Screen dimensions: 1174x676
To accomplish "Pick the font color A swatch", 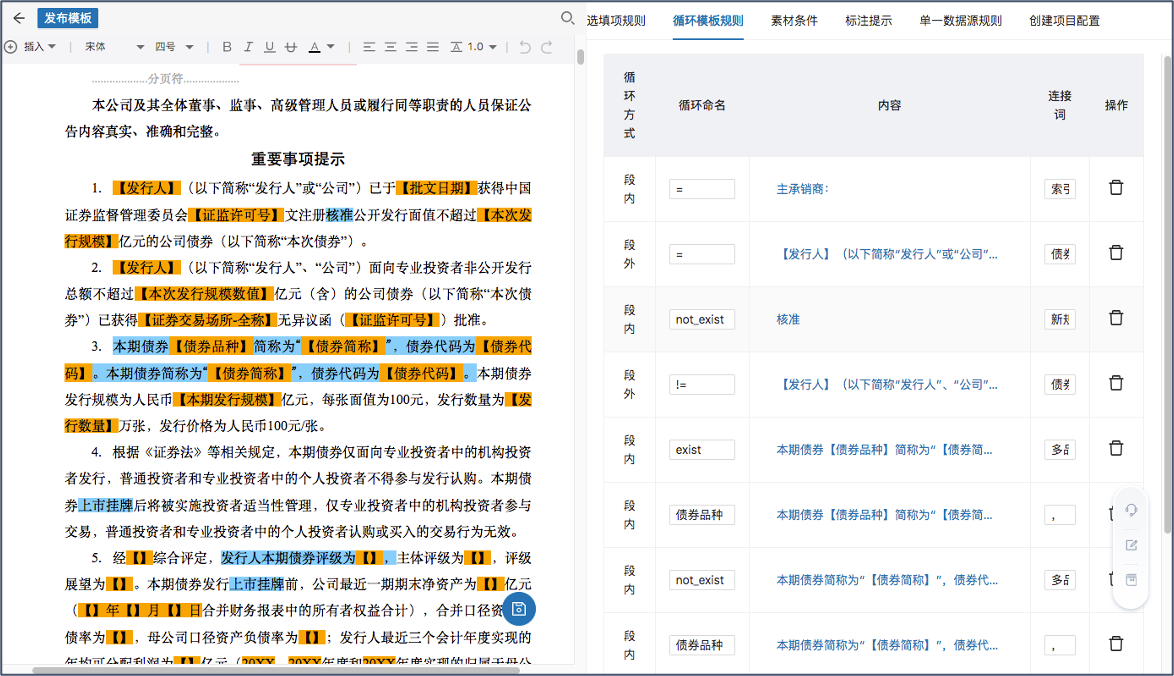I will [315, 47].
